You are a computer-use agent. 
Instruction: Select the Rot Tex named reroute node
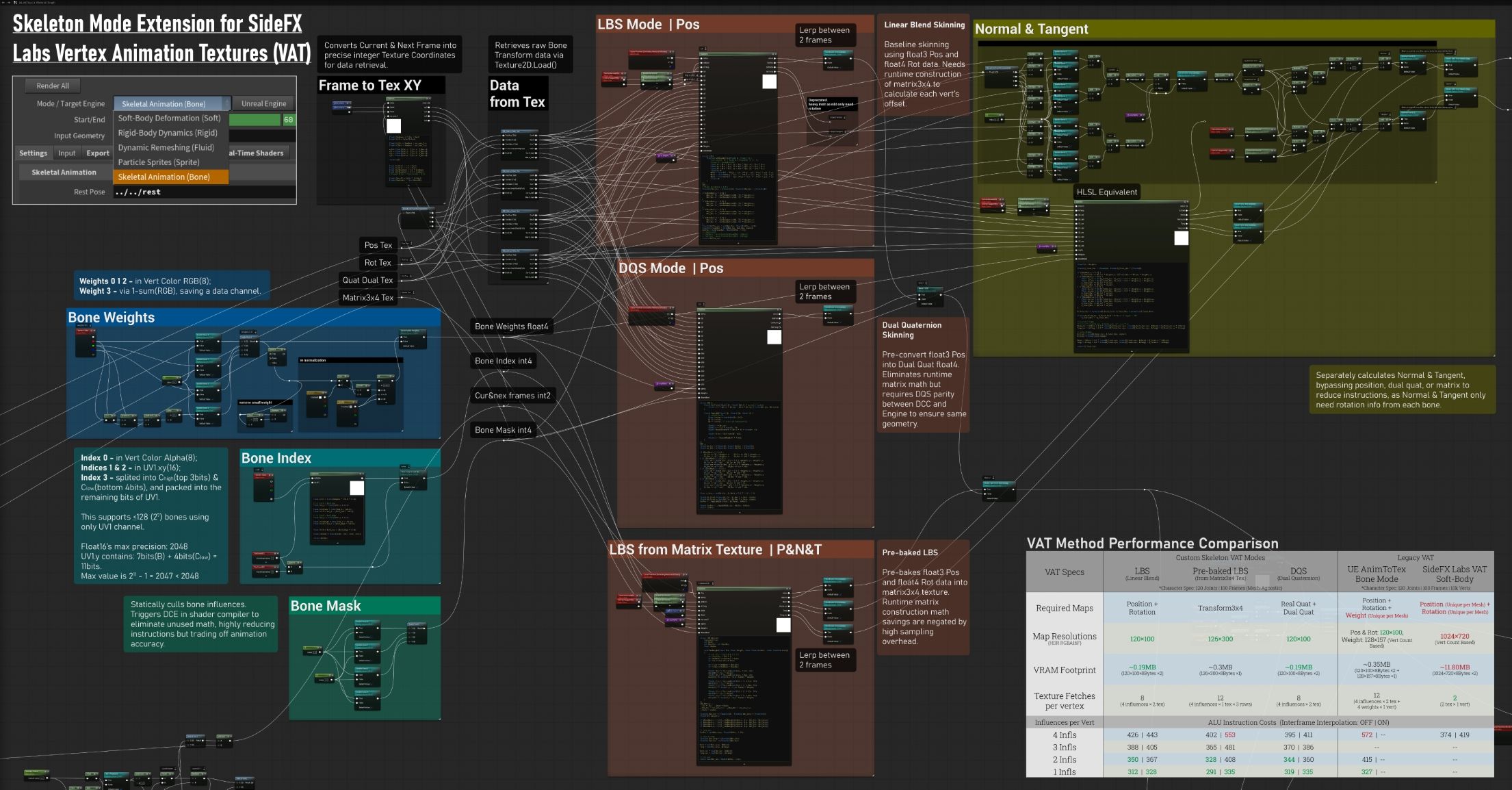click(x=378, y=263)
